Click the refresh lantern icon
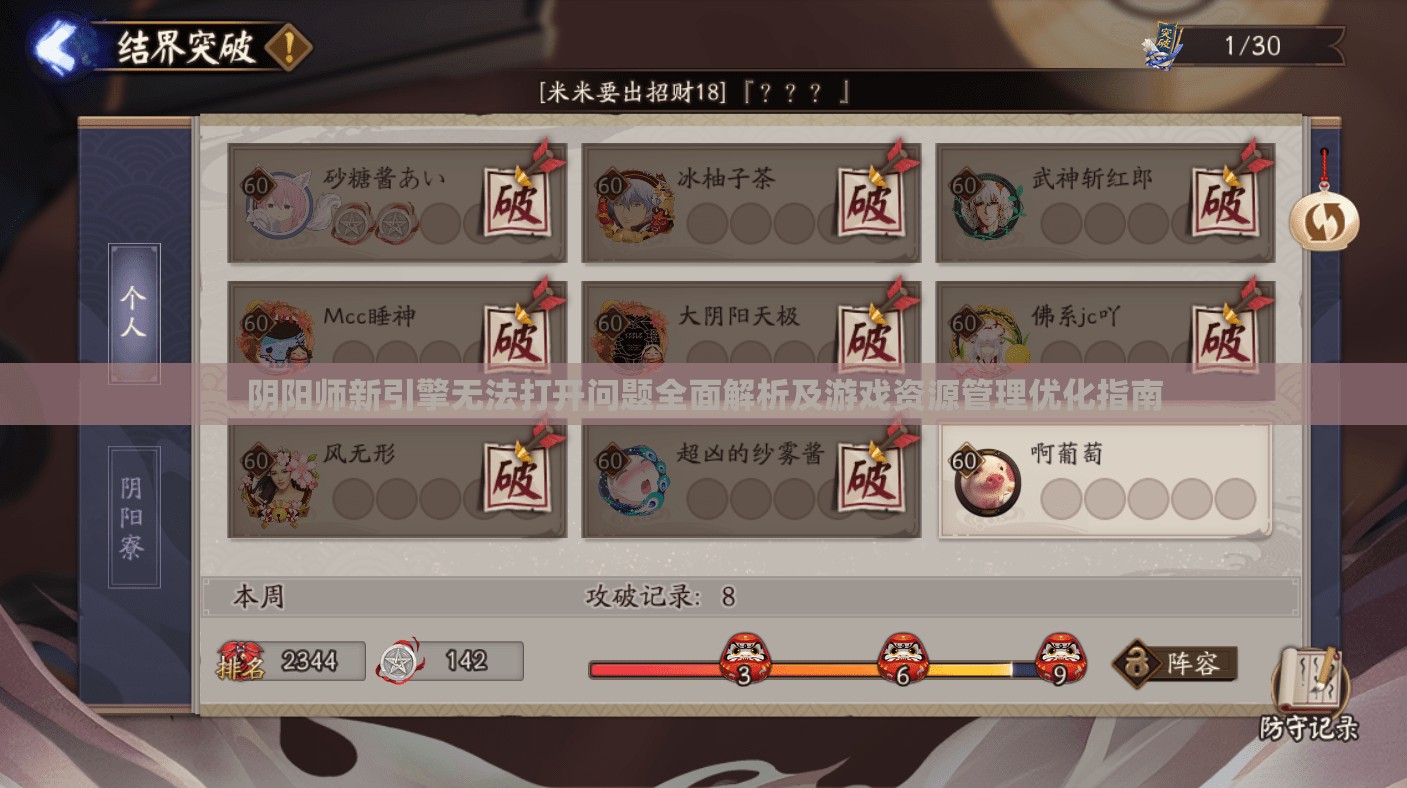 click(x=1323, y=220)
